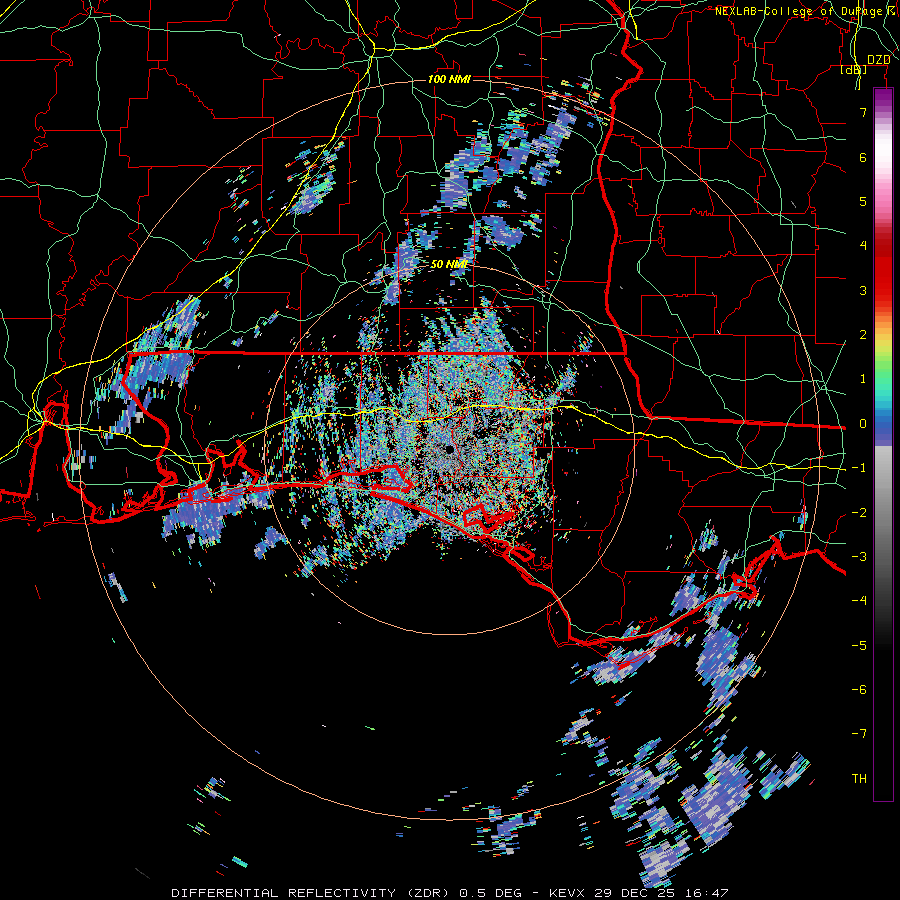Click the colorbar value label '7'

863,112
